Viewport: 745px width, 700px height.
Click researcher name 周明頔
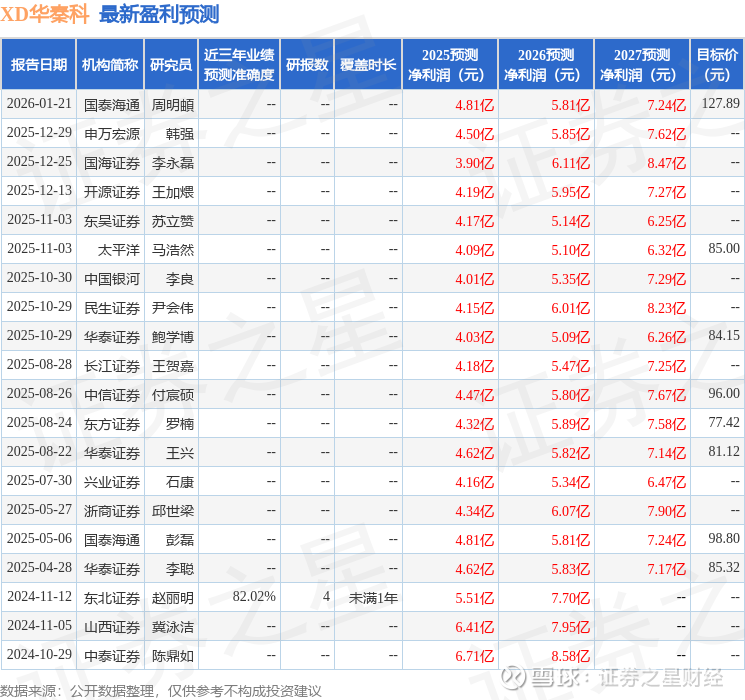click(173, 105)
